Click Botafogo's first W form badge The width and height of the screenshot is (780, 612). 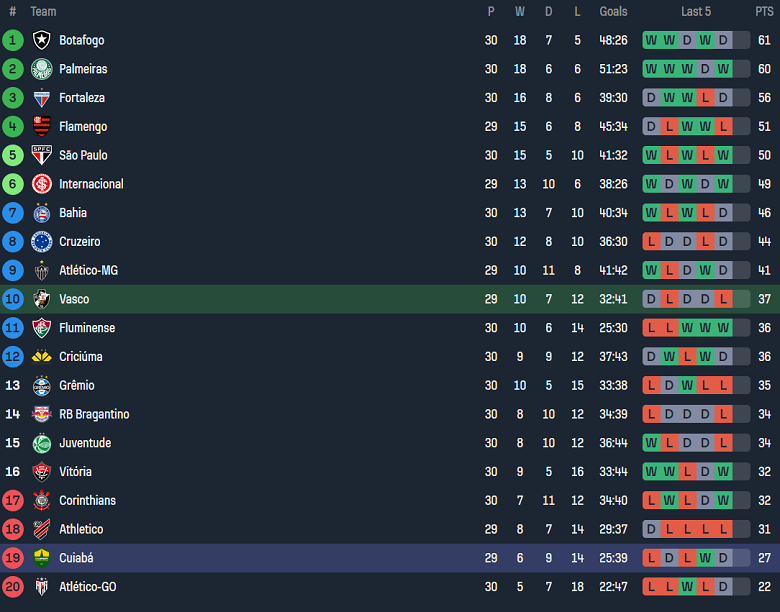tap(651, 40)
